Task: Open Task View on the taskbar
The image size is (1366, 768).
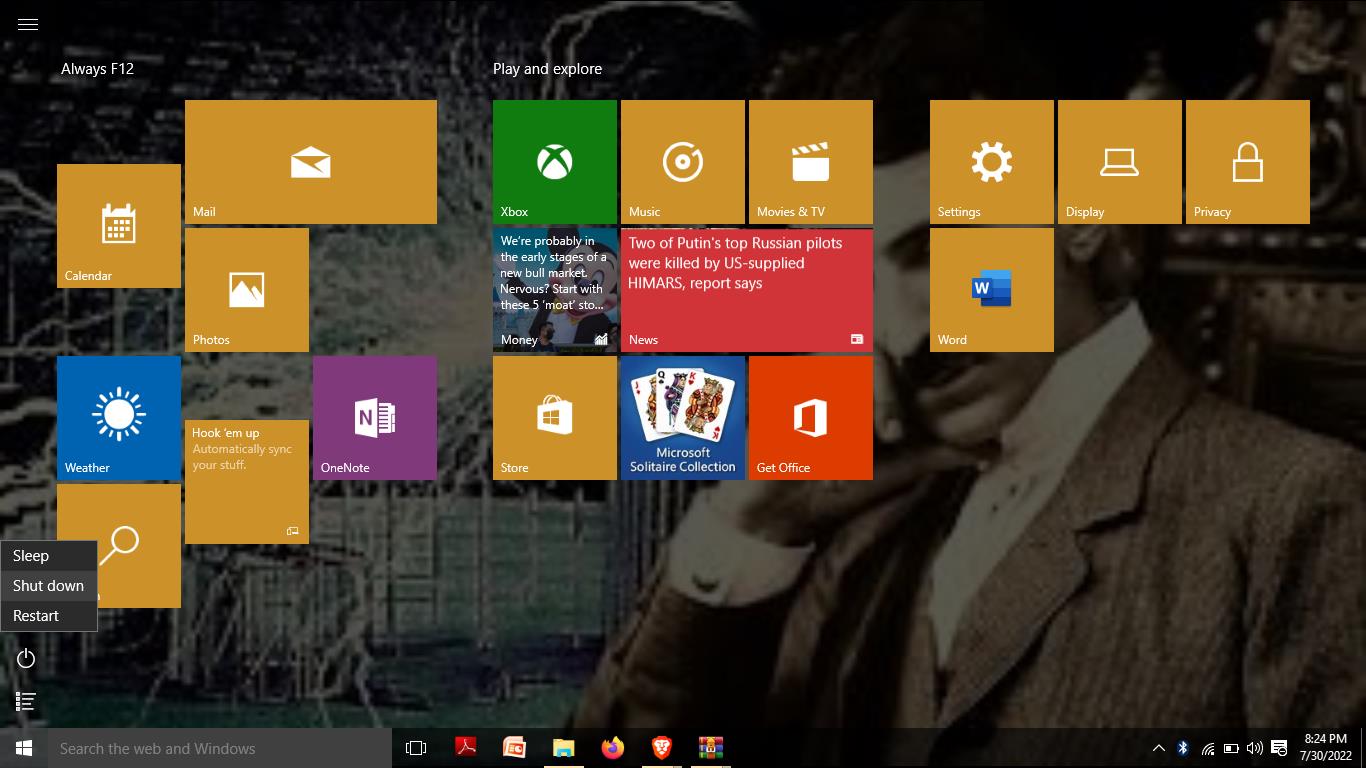Action: click(x=416, y=748)
